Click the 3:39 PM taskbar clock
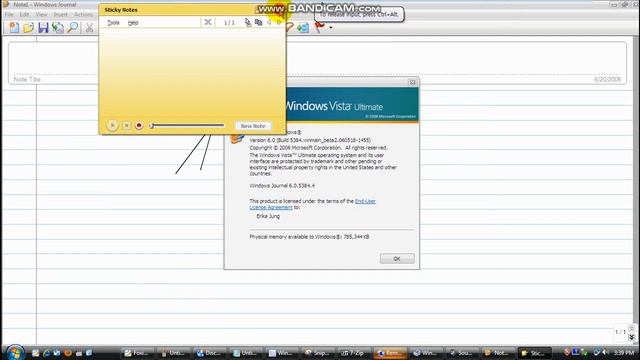Viewport: 640px width, 360px height. (624, 353)
